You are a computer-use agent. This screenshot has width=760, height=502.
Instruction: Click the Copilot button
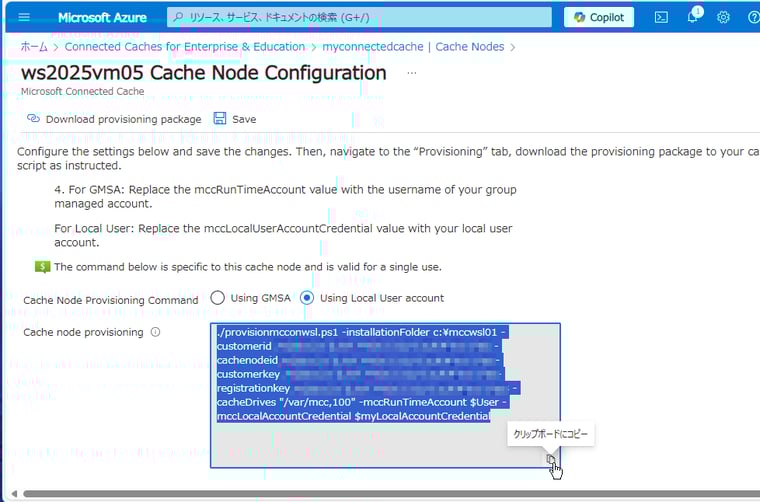(x=599, y=17)
